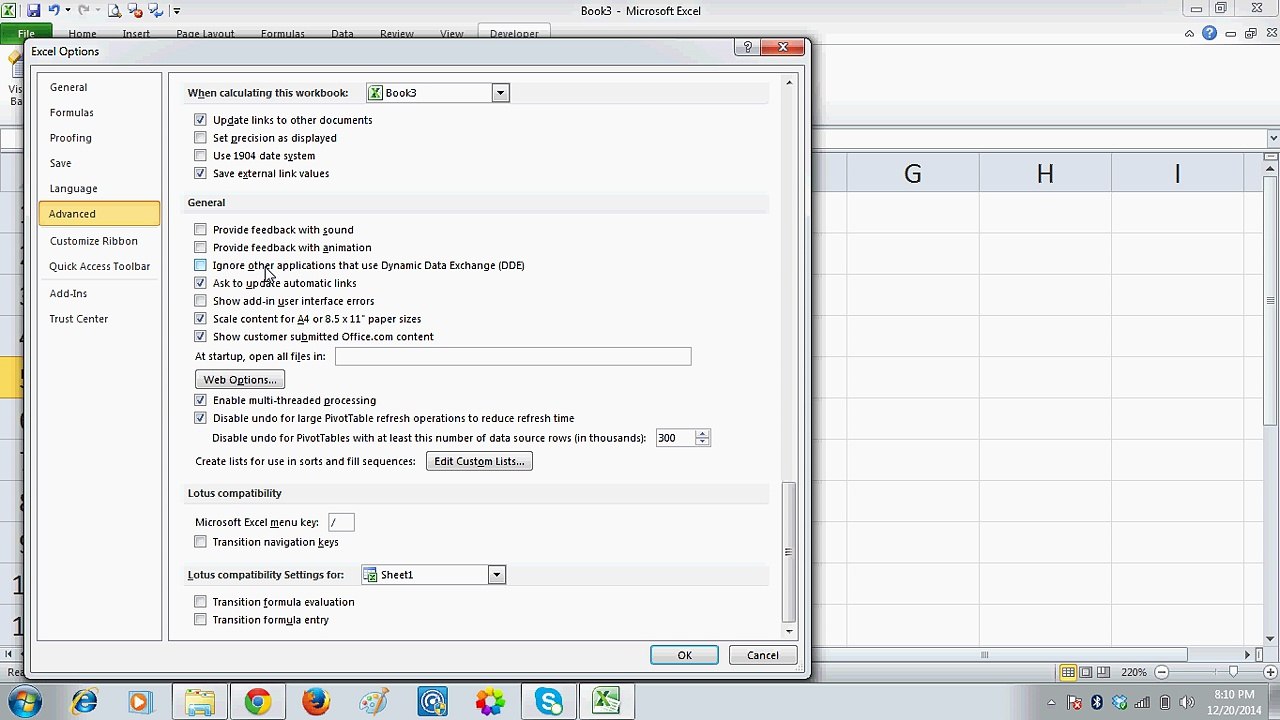
Task: Click the Edit Custom Lists button
Action: [479, 461]
